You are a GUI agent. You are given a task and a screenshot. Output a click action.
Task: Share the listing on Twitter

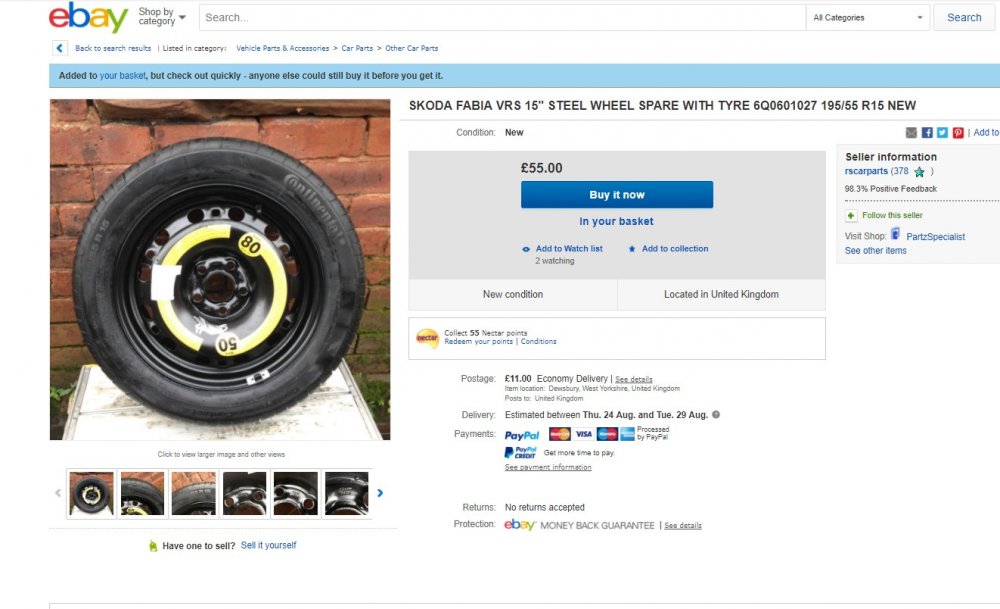pyautogui.click(x=943, y=132)
